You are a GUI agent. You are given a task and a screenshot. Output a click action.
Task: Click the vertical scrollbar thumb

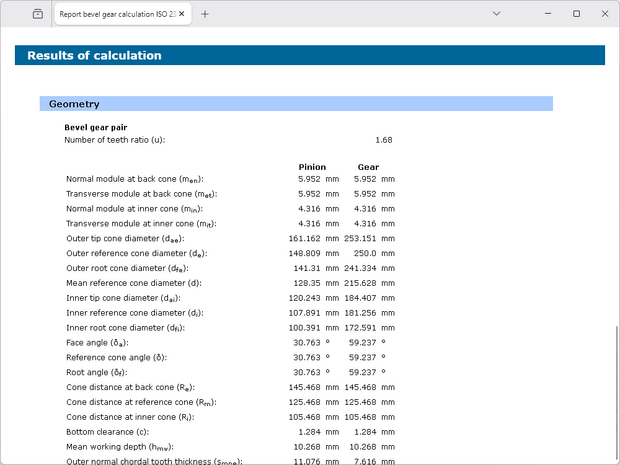[615, 390]
